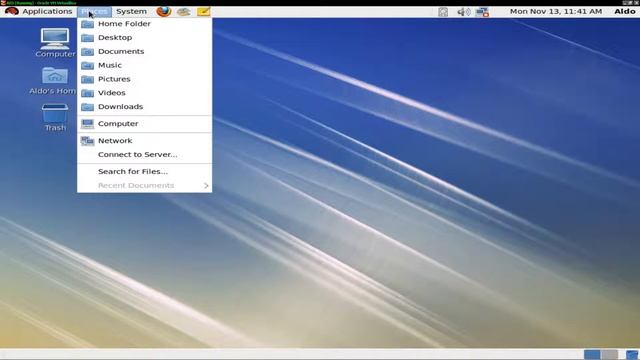Viewport: 640px width, 360px height.
Task: Open the yellow note-taking launcher icon
Action: click(203, 11)
